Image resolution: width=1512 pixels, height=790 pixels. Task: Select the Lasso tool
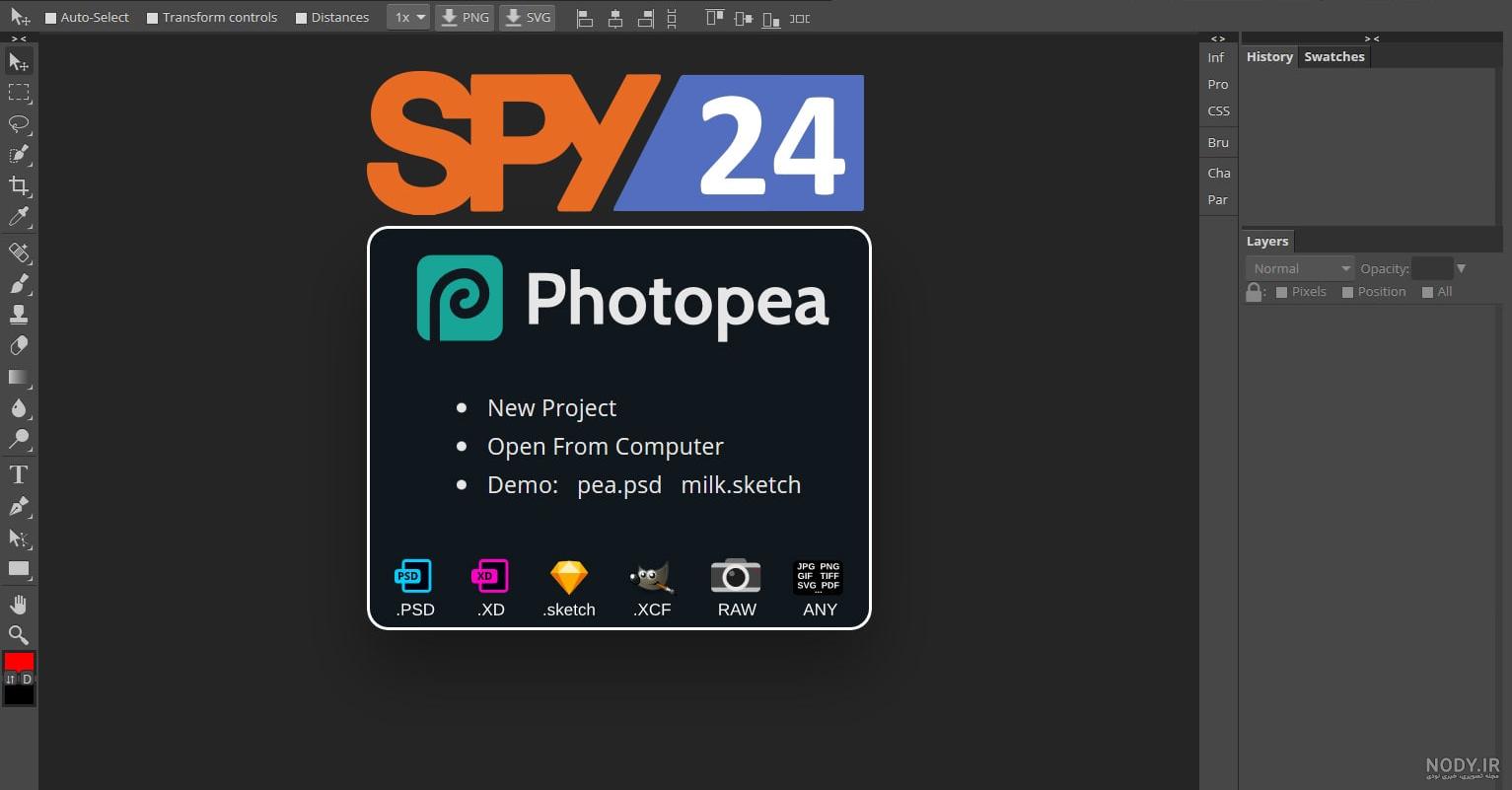(19, 124)
